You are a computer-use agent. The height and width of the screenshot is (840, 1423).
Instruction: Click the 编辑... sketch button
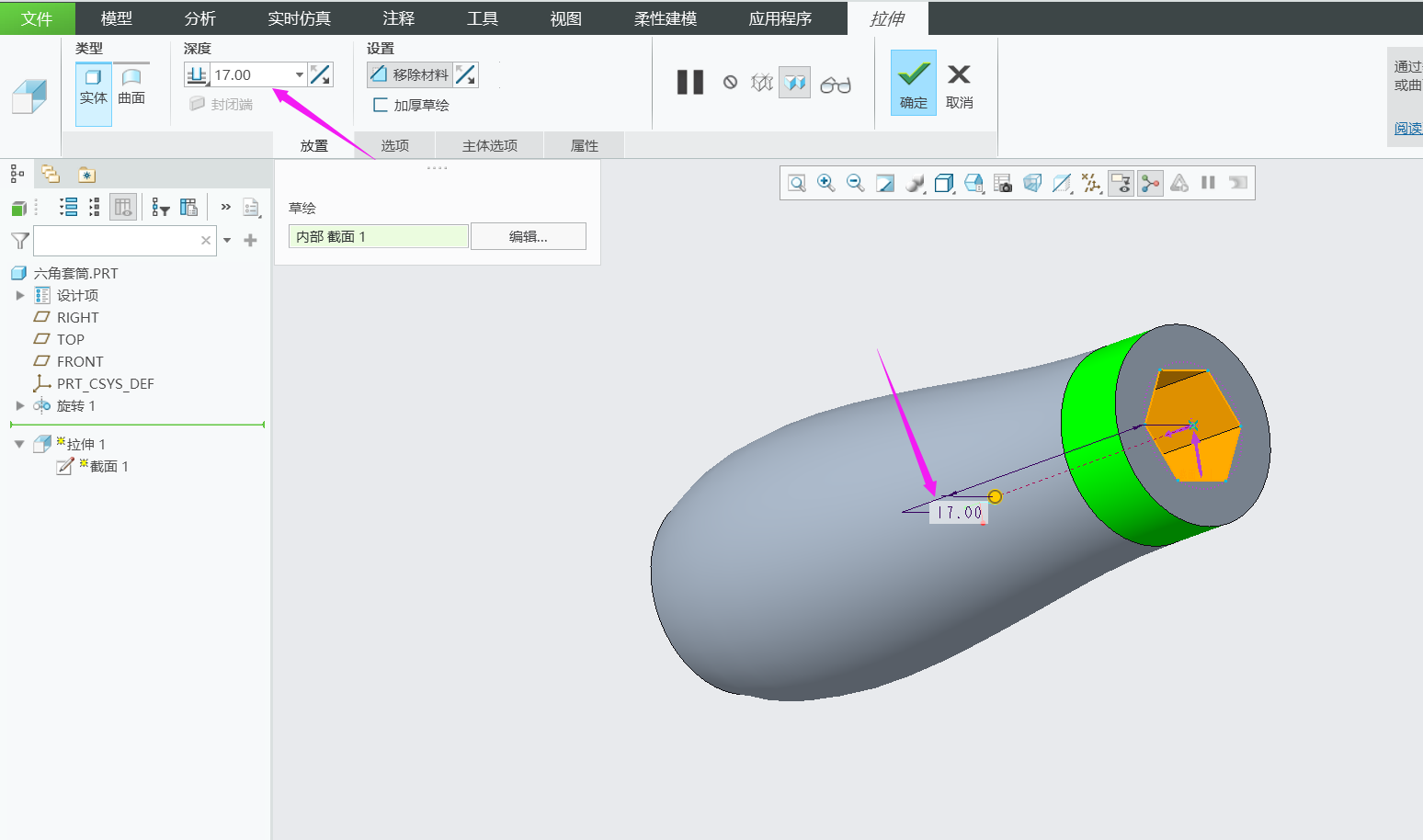point(529,236)
